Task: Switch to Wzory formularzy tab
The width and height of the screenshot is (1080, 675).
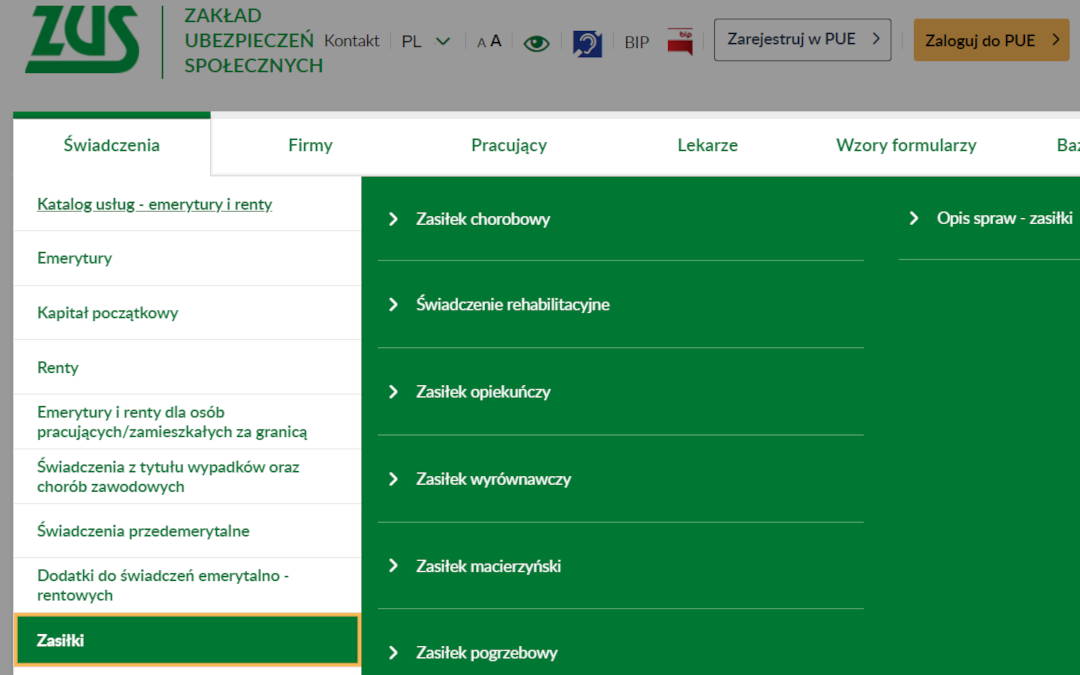Action: click(x=906, y=145)
